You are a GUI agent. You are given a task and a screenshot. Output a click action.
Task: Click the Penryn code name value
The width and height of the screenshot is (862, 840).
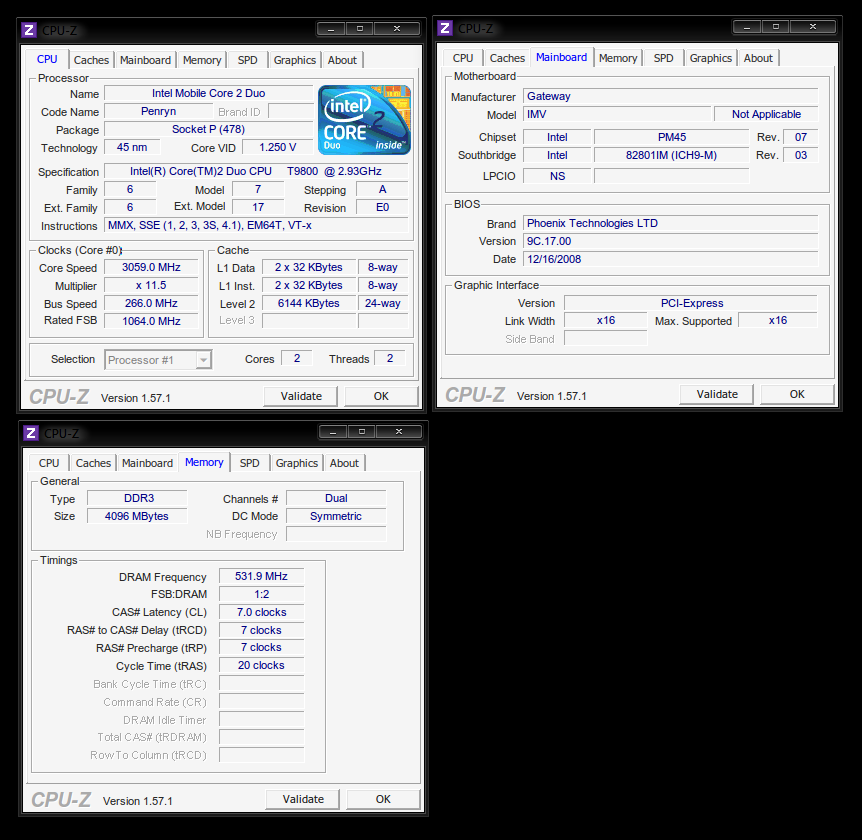(158, 111)
